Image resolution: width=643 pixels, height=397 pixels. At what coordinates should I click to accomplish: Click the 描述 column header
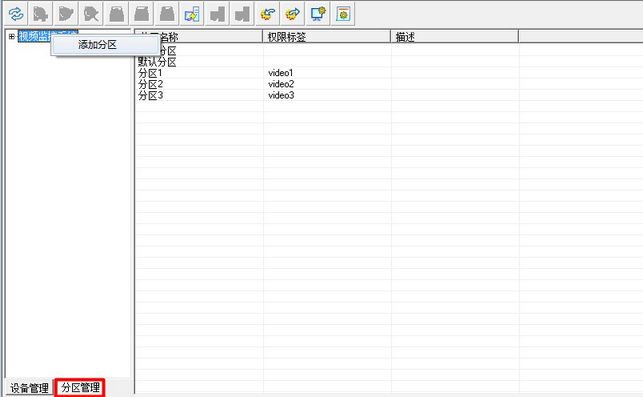(x=454, y=37)
